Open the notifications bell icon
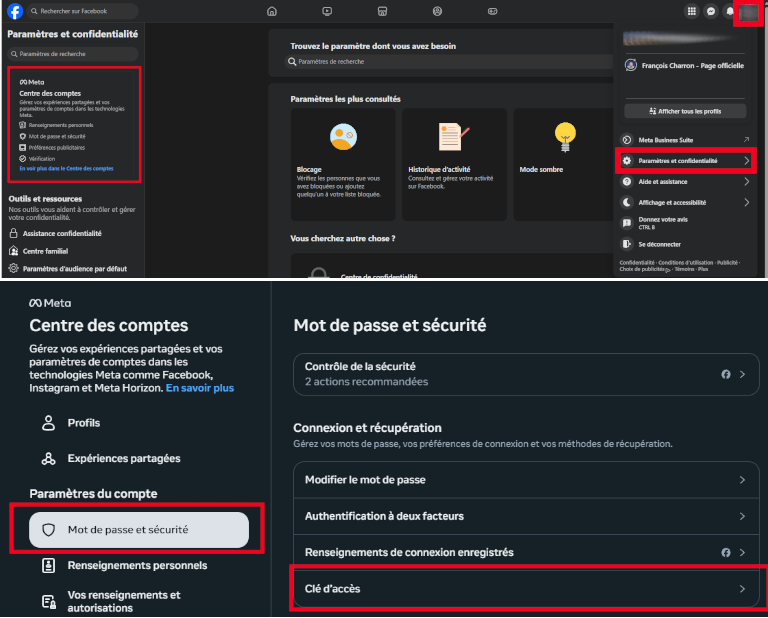This screenshot has width=768, height=618. [729, 11]
